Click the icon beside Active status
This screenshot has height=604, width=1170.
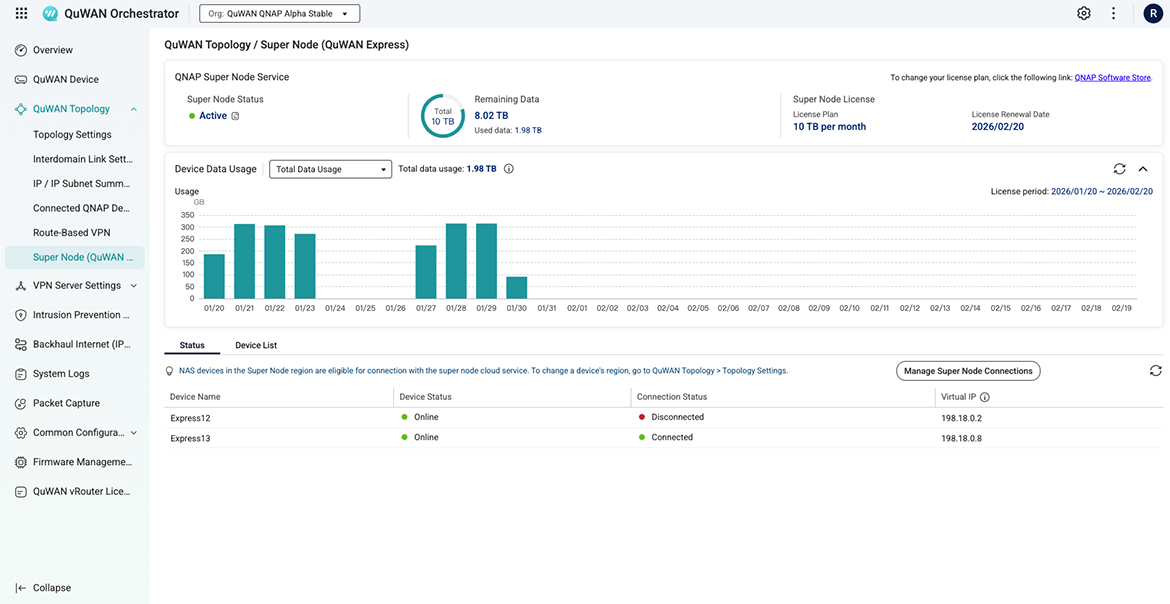click(x=235, y=116)
